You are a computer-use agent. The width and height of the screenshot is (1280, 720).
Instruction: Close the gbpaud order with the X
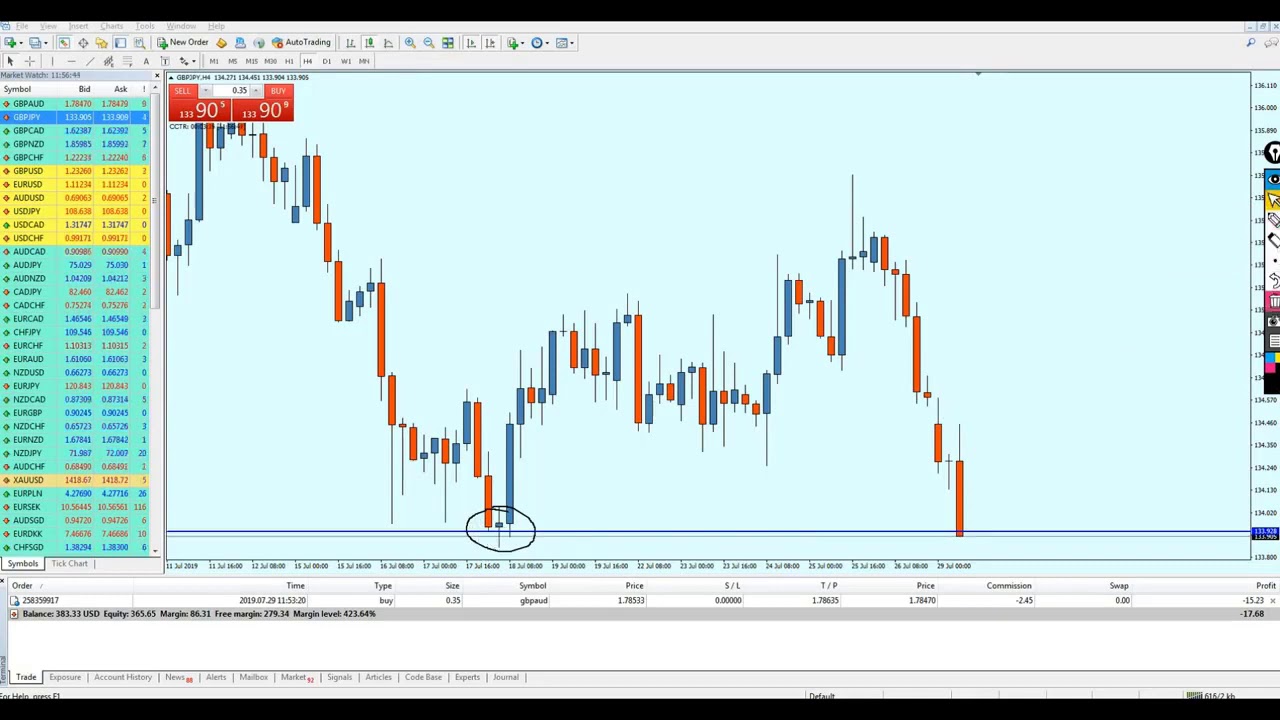(1272, 600)
